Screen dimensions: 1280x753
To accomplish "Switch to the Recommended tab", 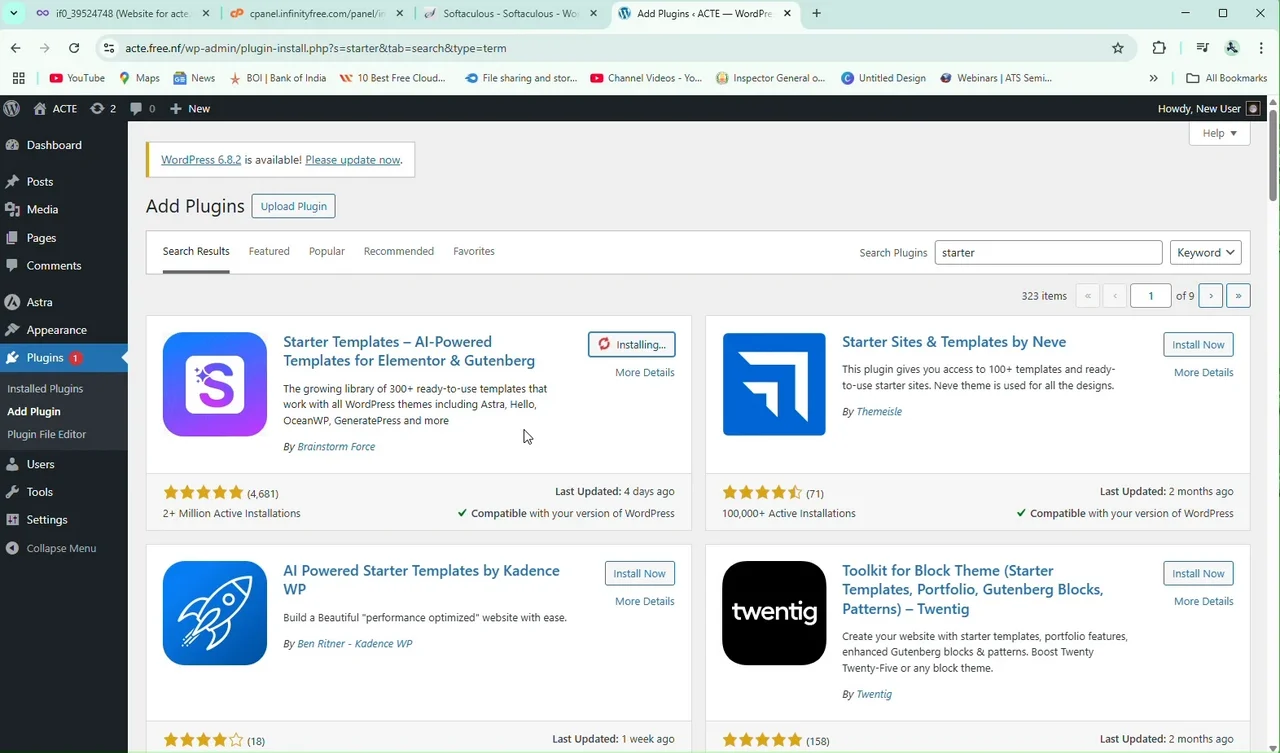I will (399, 251).
